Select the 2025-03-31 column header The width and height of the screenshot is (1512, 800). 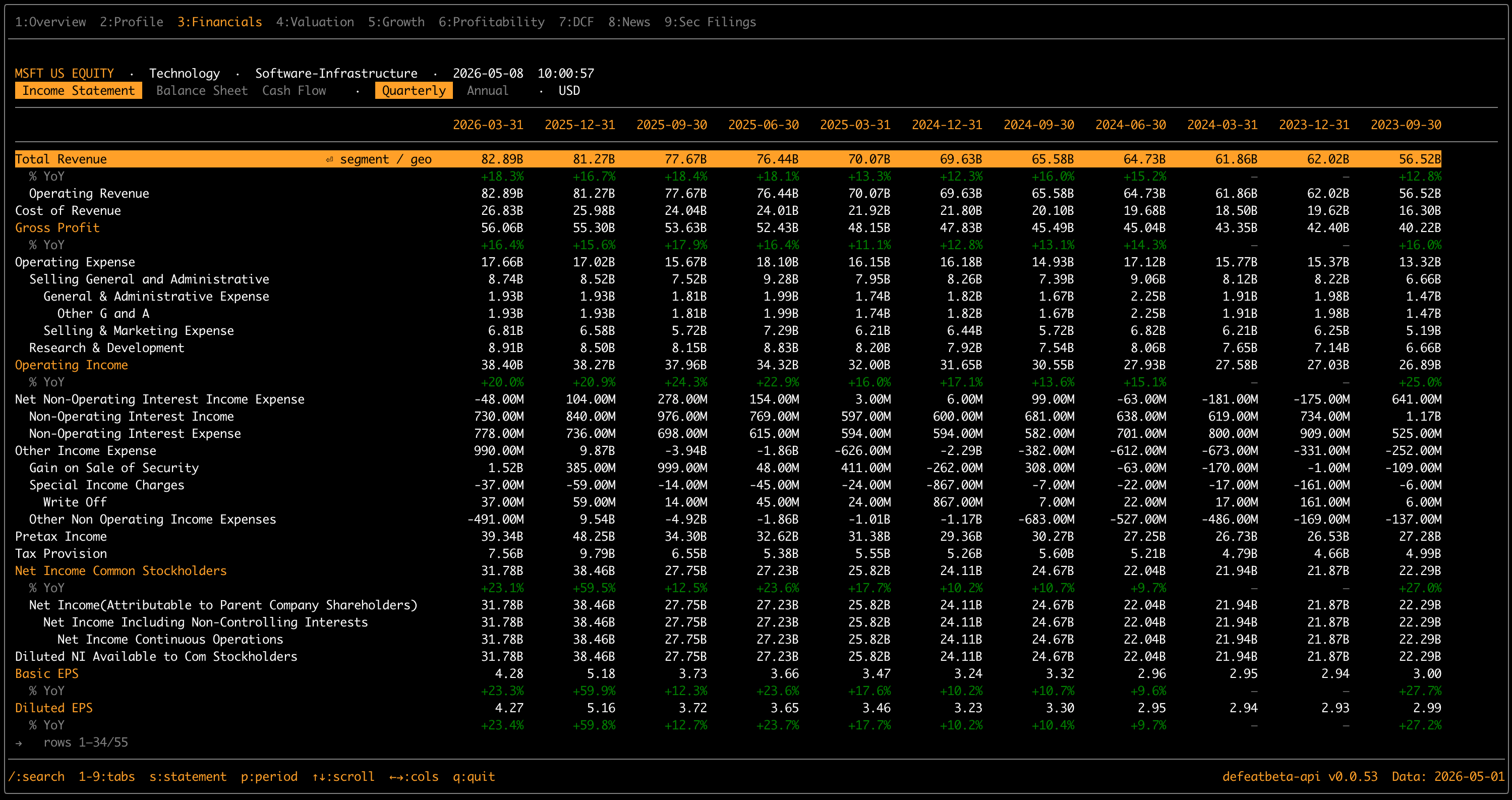(855, 125)
